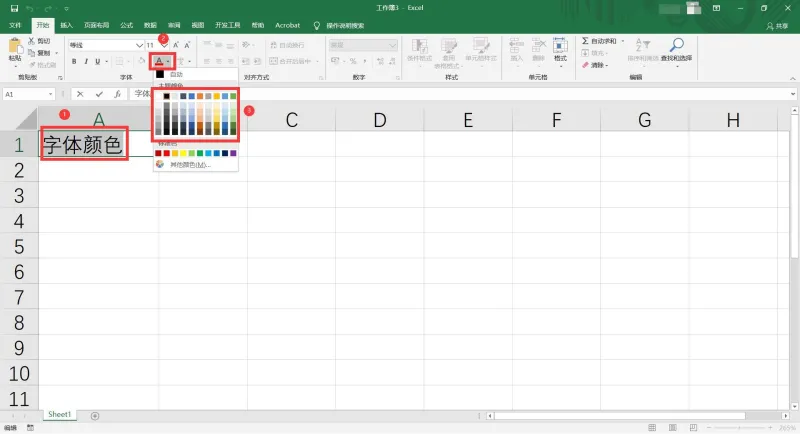Click the Share button at top right
Viewport: 800px width, 434px height.
point(777,26)
